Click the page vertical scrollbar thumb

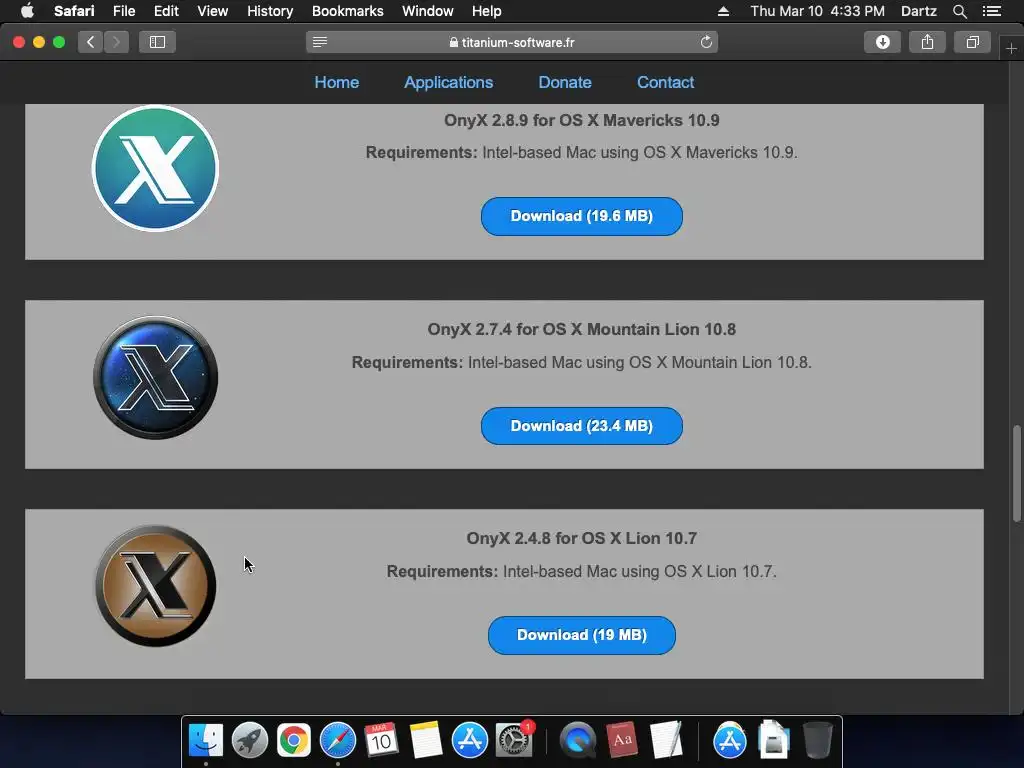[x=1017, y=473]
